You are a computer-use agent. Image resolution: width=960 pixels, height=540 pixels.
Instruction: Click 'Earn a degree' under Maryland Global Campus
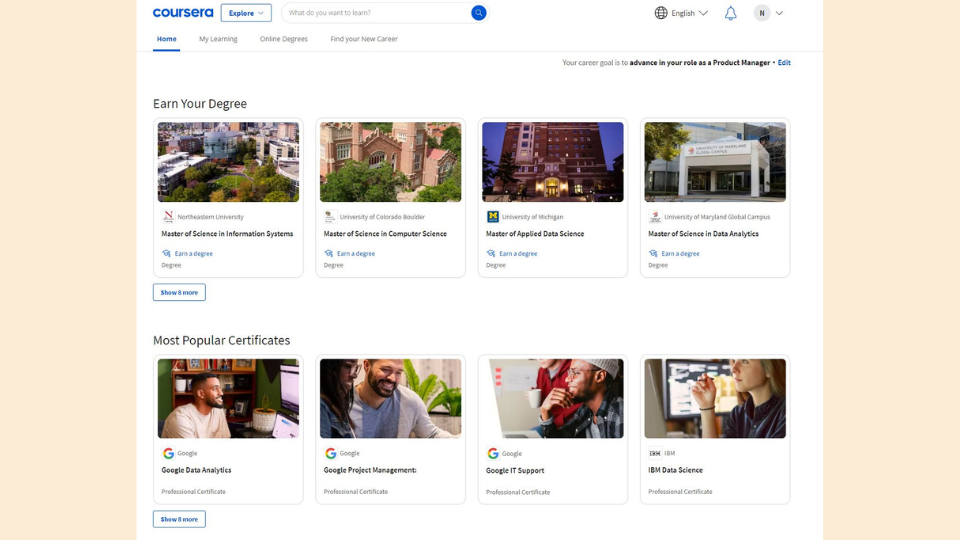point(680,253)
